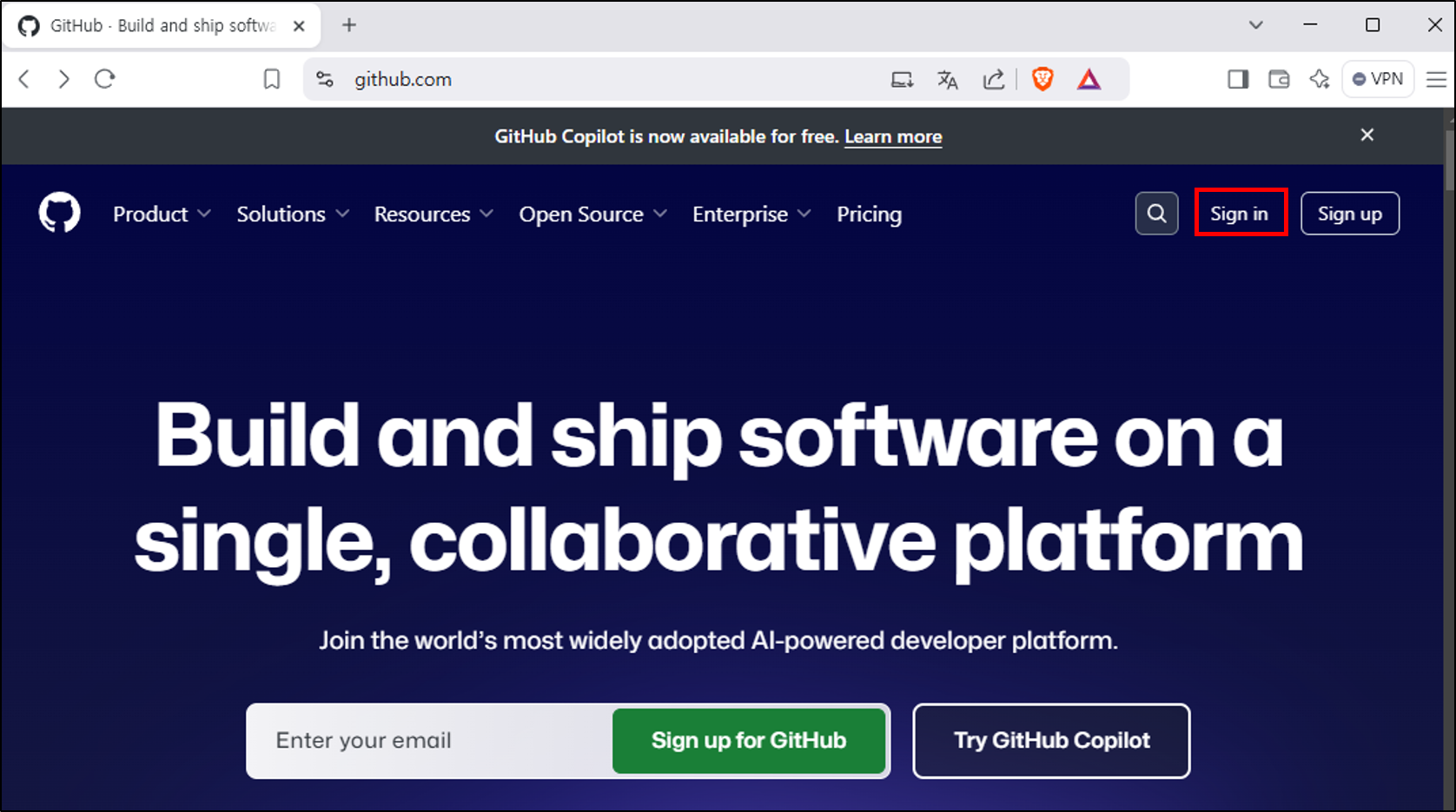Open the Brave Wallet icon

point(1279,80)
